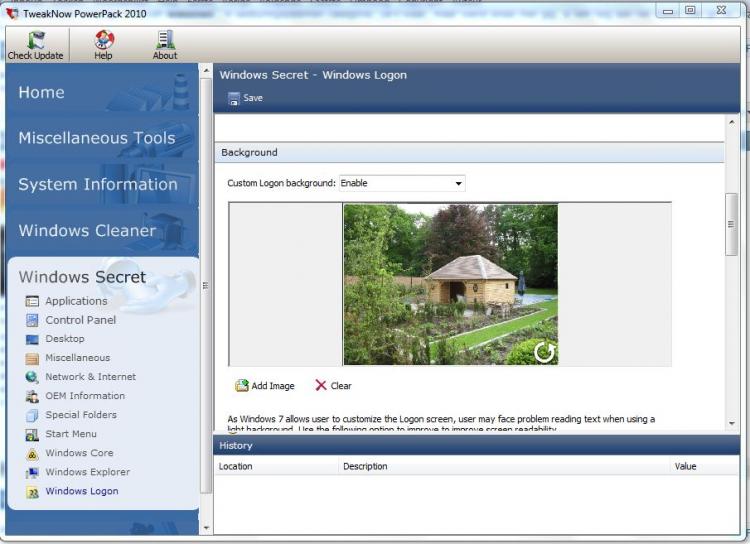This screenshot has width=750, height=544.
Task: Click the Location column header
Action: 235,466
